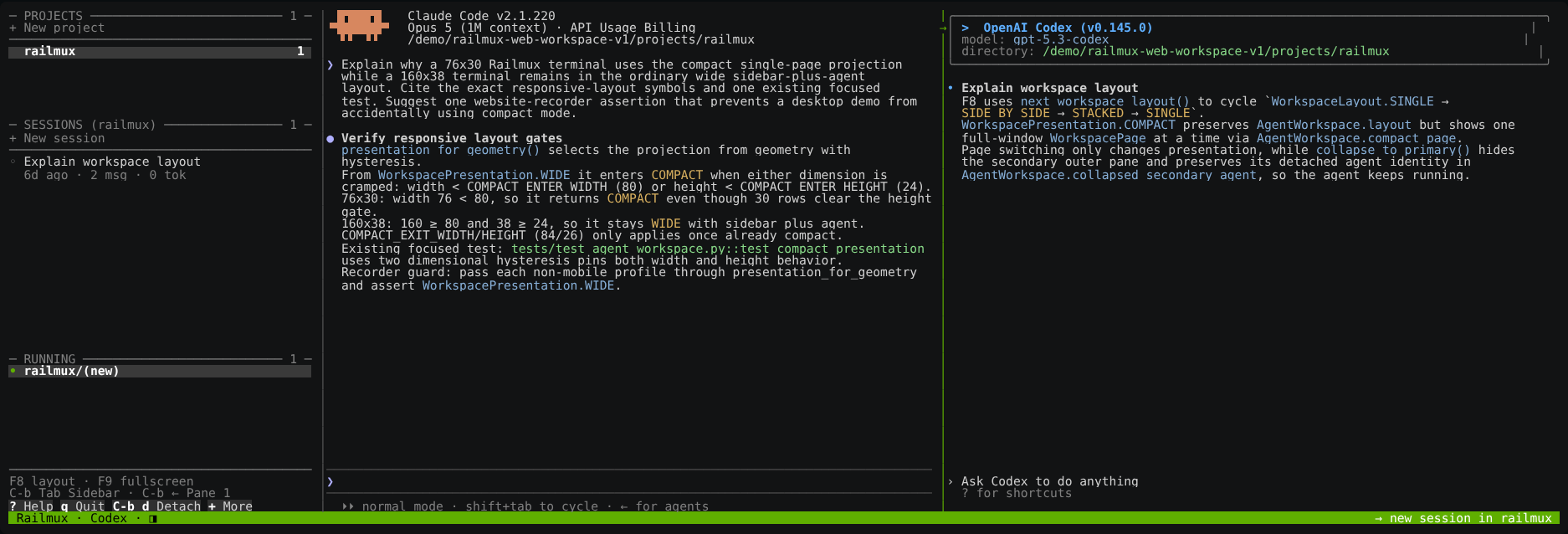Click the double-arrow normal mode indicator
The height and width of the screenshot is (534, 1568).
click(347, 506)
